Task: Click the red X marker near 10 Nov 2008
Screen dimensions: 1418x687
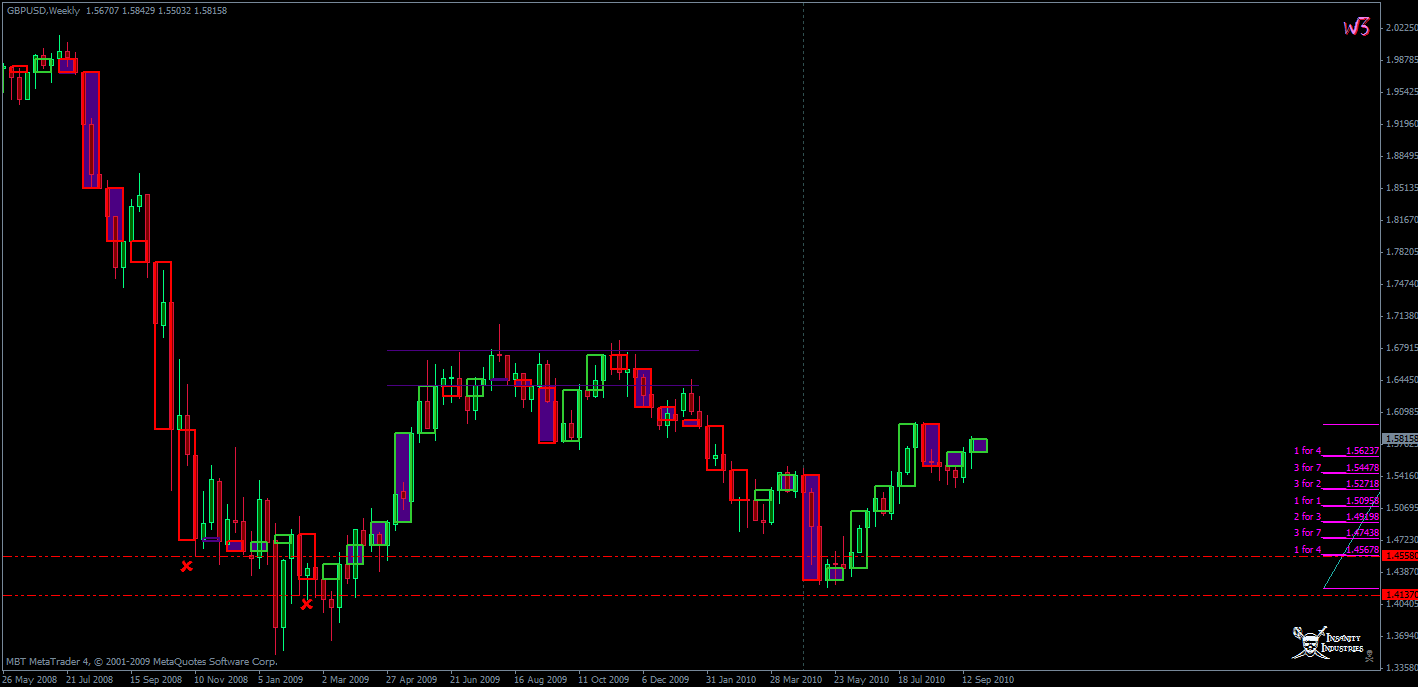Action: (x=186, y=566)
